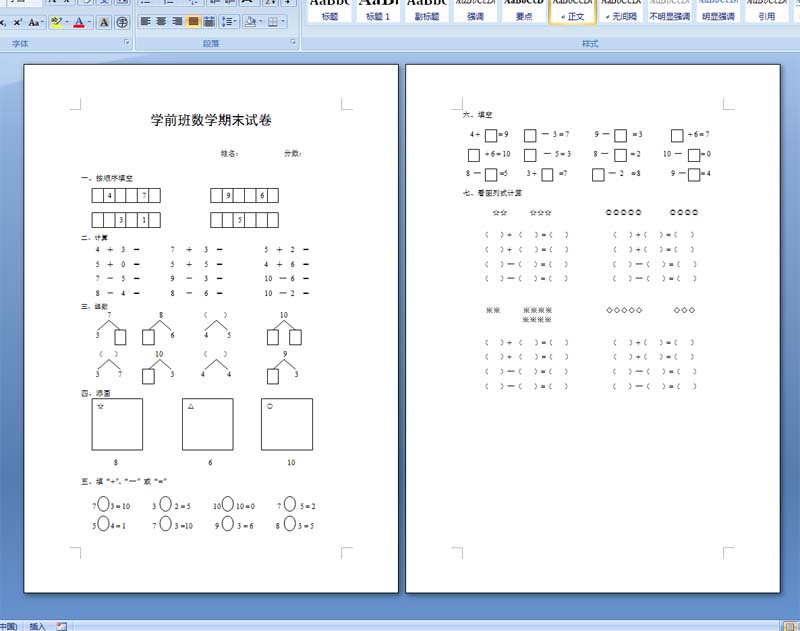Apply the 副标题 style

pos(427,11)
